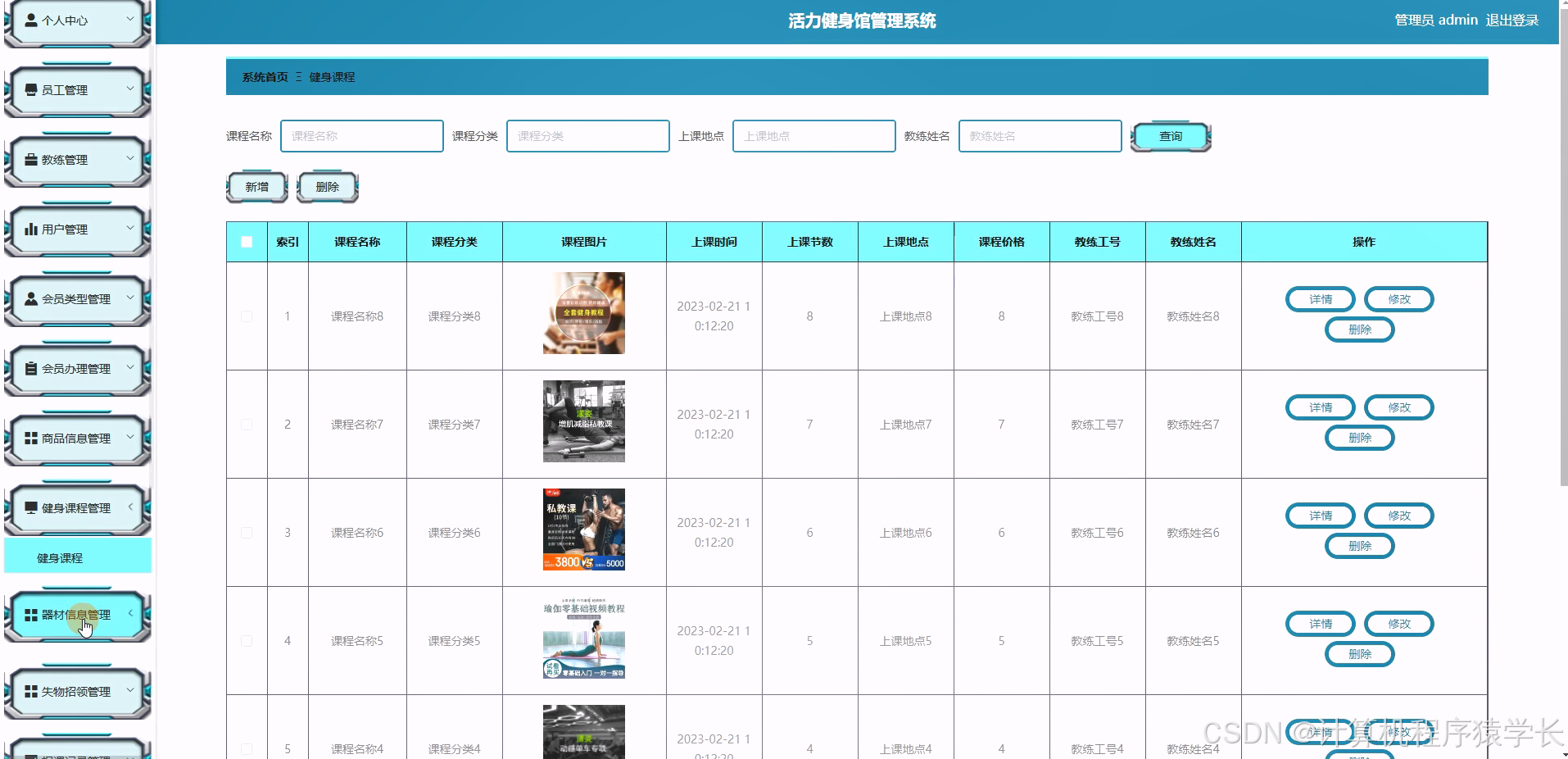1568x759 pixels.
Task: Expand the 教练管理 menu arrow
Action: (x=129, y=157)
